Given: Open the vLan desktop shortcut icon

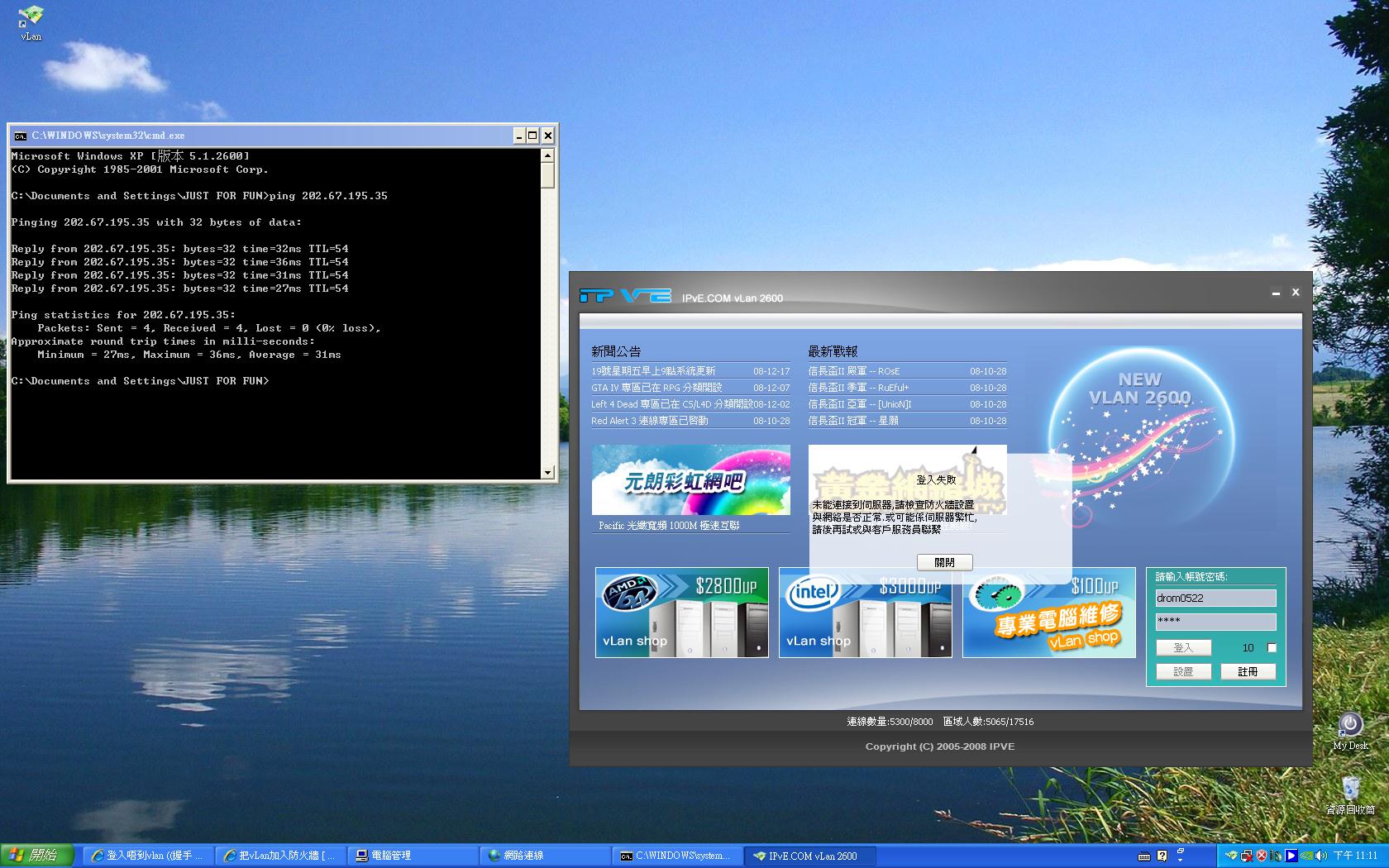Looking at the screenshot, I should click(x=31, y=17).
